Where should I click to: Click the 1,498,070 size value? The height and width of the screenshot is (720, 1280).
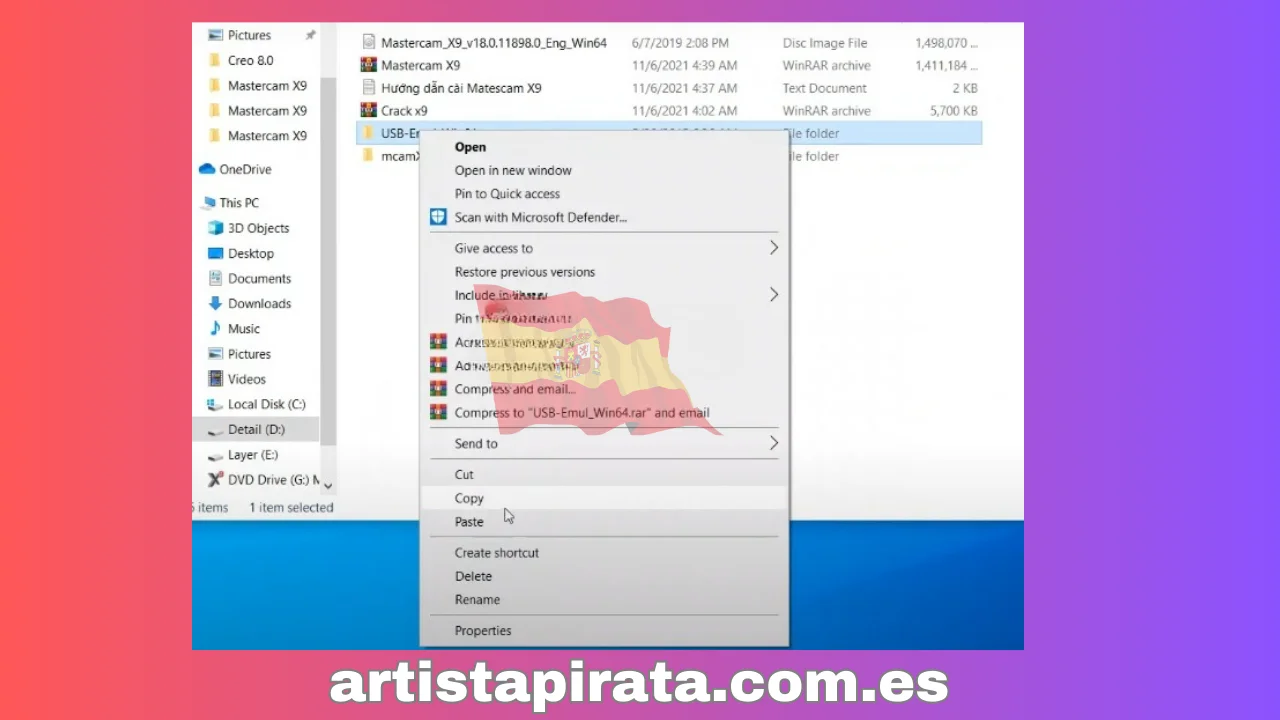(947, 43)
